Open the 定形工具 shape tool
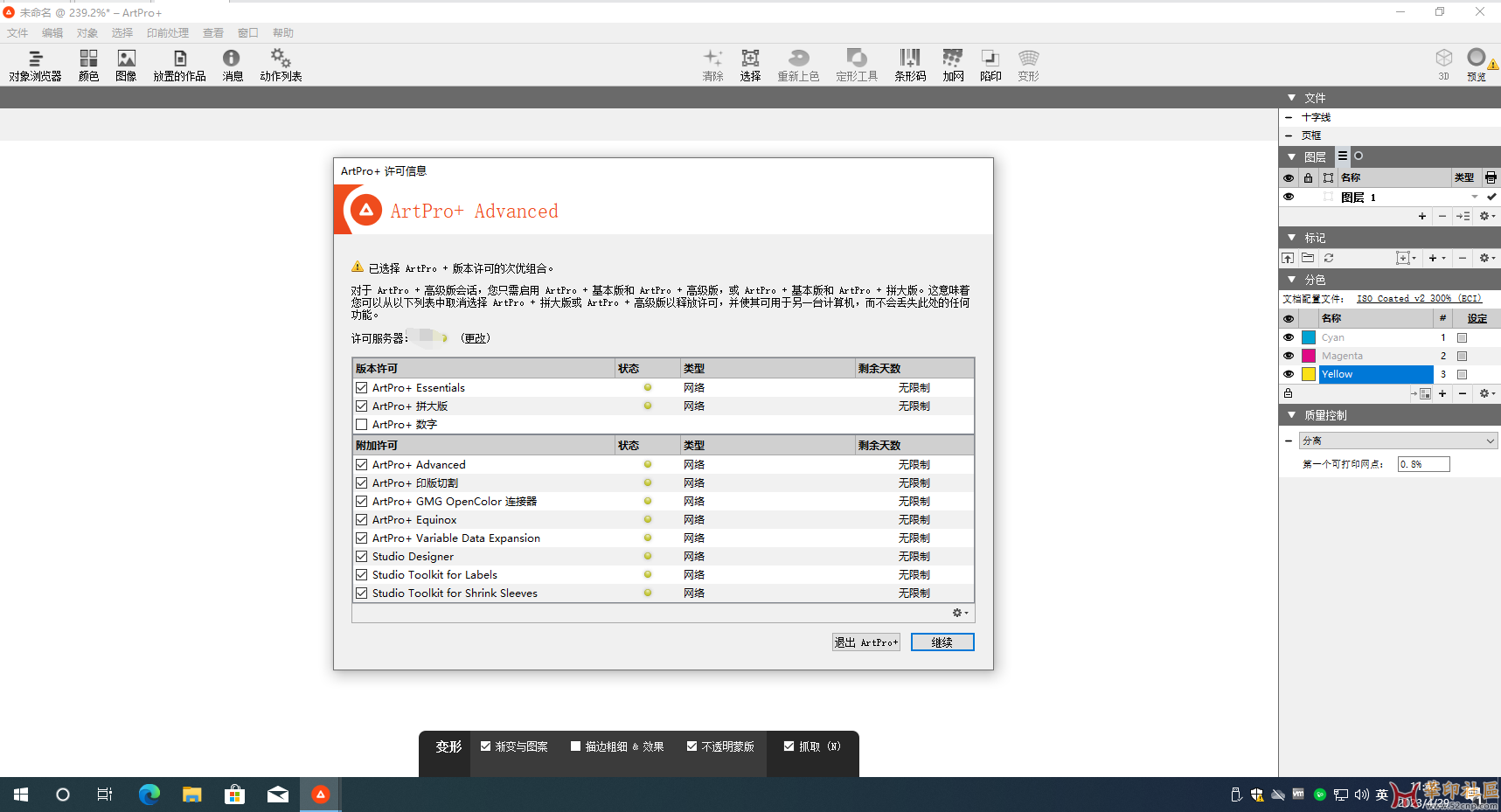Viewport: 1501px width, 812px height. pyautogui.click(x=857, y=66)
